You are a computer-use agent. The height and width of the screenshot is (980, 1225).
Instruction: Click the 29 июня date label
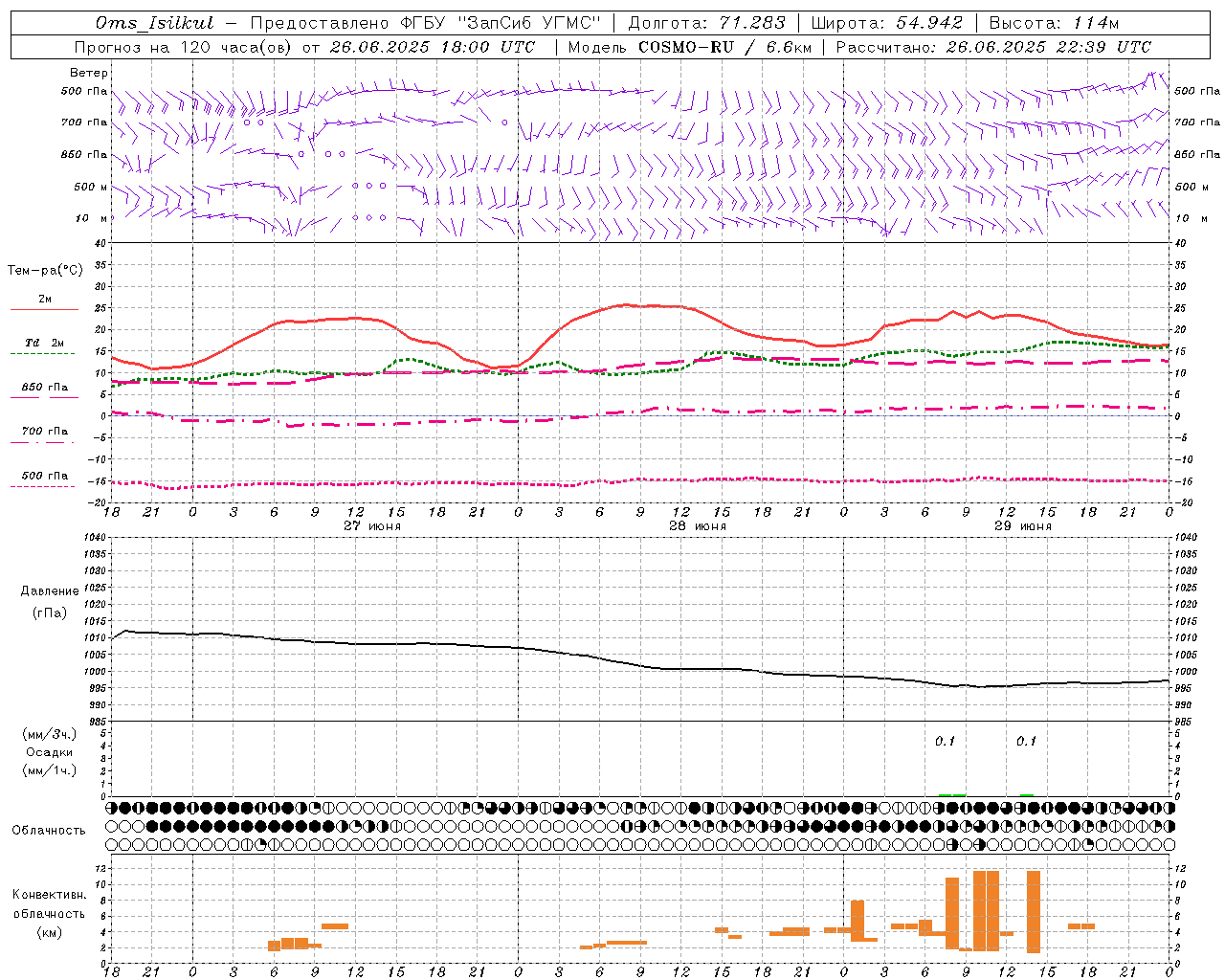point(1023,526)
